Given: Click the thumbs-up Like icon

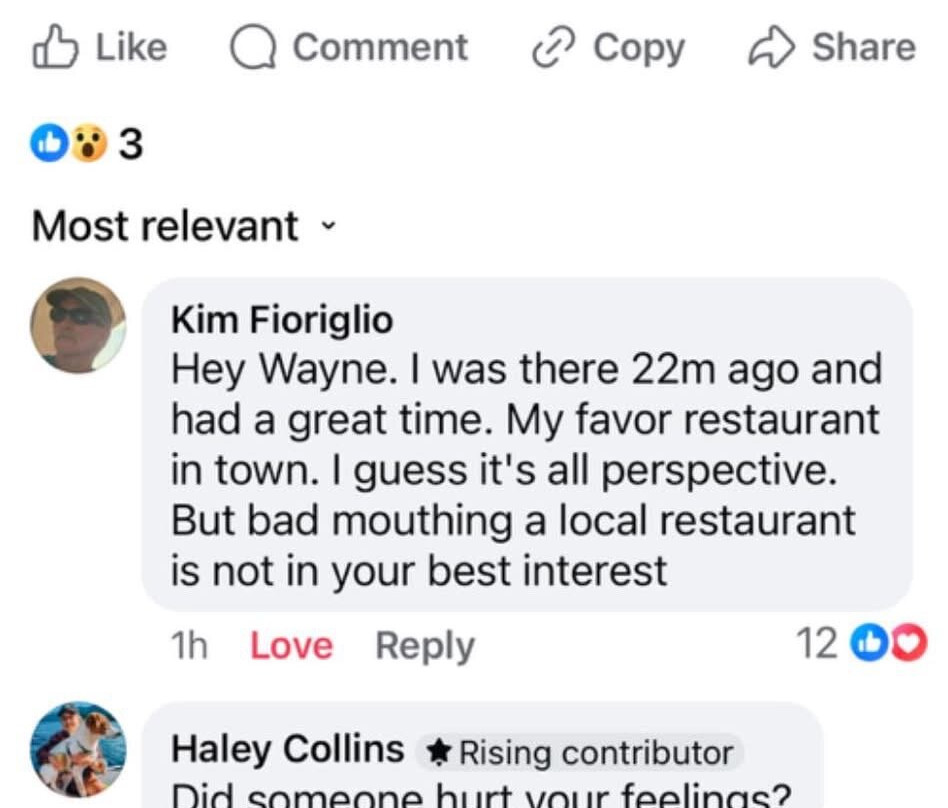Looking at the screenshot, I should (53, 47).
